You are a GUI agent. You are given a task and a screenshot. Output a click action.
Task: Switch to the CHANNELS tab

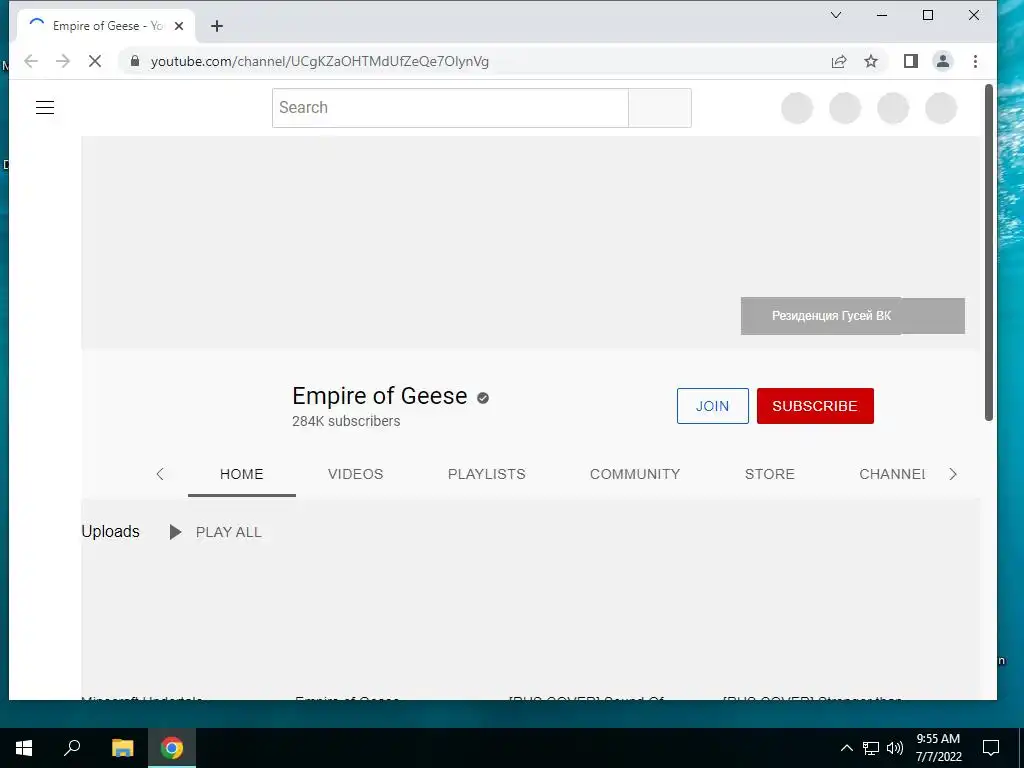click(x=892, y=474)
